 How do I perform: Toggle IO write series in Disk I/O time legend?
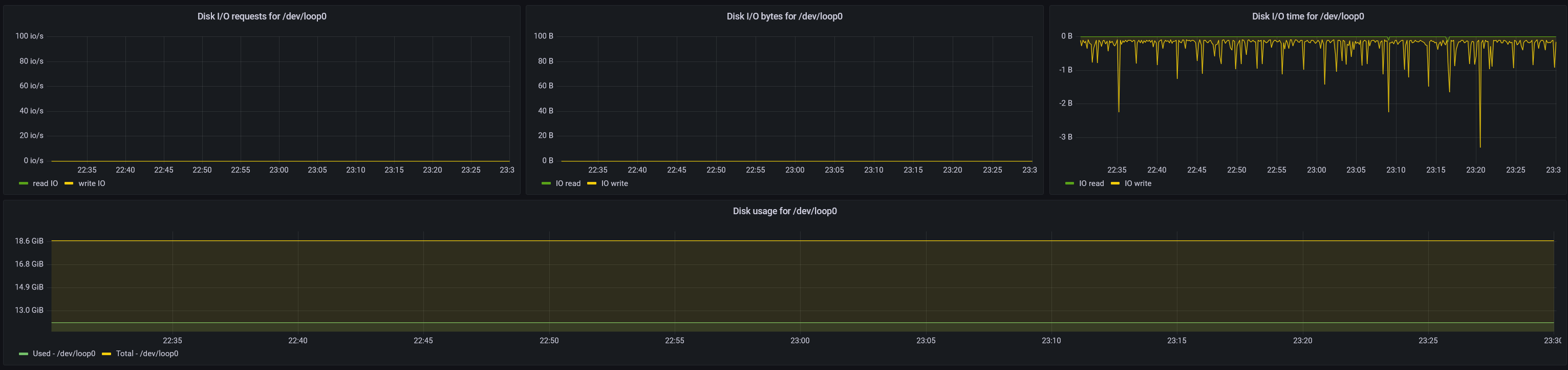[x=1137, y=183]
